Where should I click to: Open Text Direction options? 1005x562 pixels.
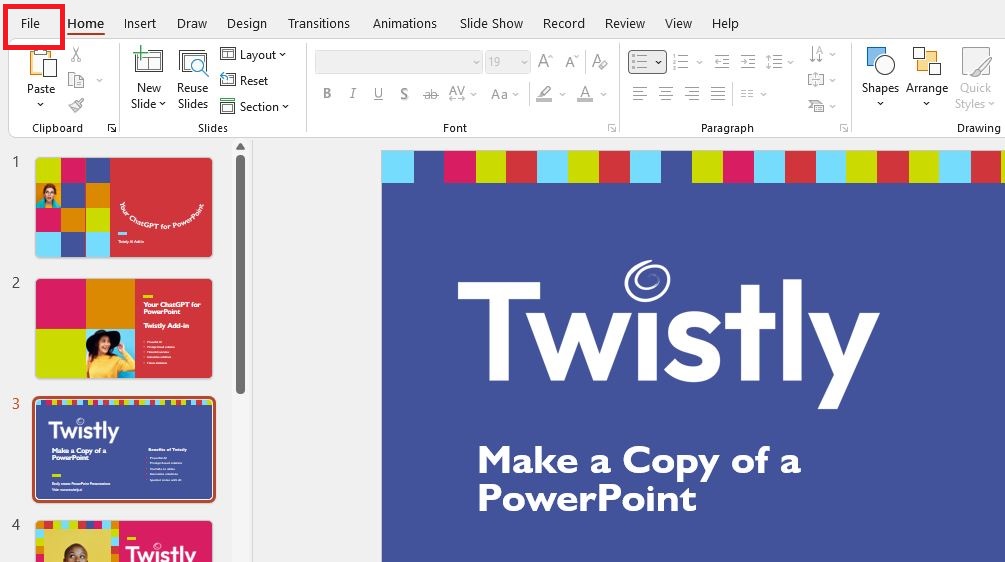tap(822, 54)
